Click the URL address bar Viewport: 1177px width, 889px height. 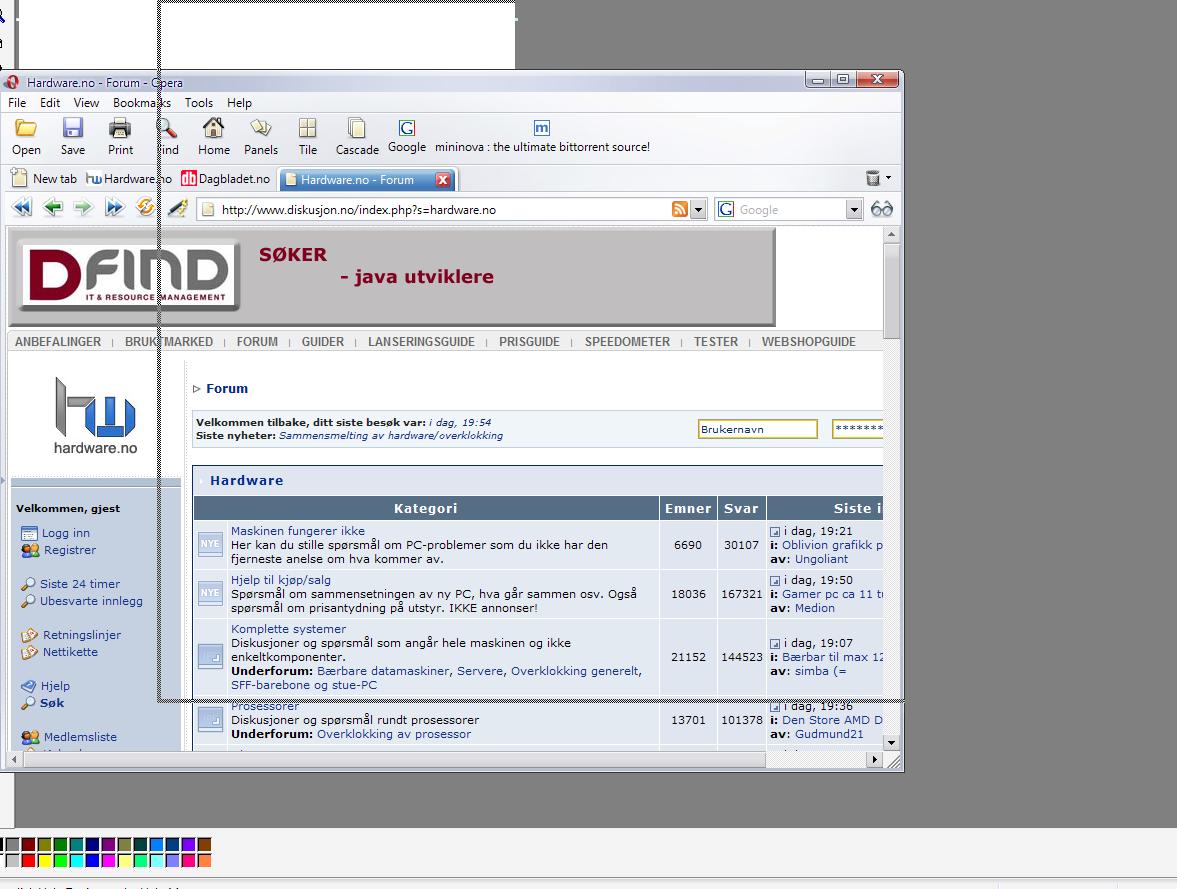(444, 209)
